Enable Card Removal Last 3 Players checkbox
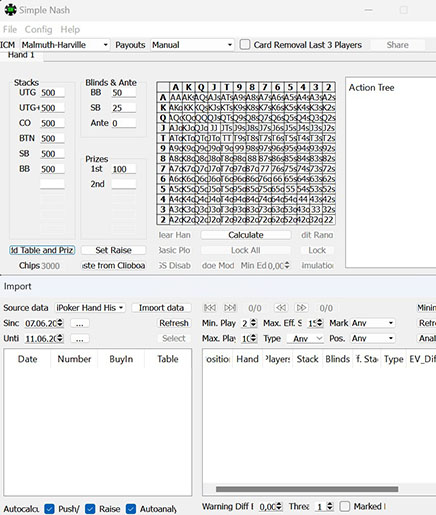436x515 pixels. coord(245,45)
